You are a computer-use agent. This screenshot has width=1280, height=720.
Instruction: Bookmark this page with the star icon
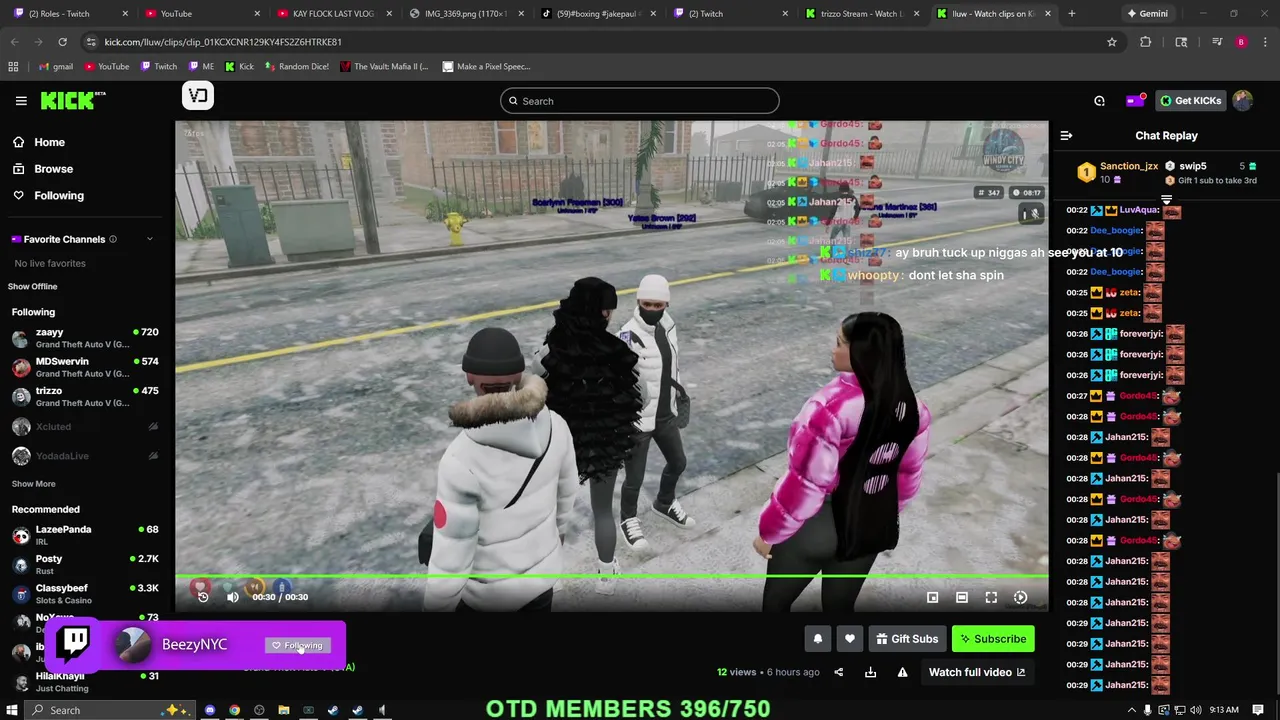pyautogui.click(x=1111, y=42)
